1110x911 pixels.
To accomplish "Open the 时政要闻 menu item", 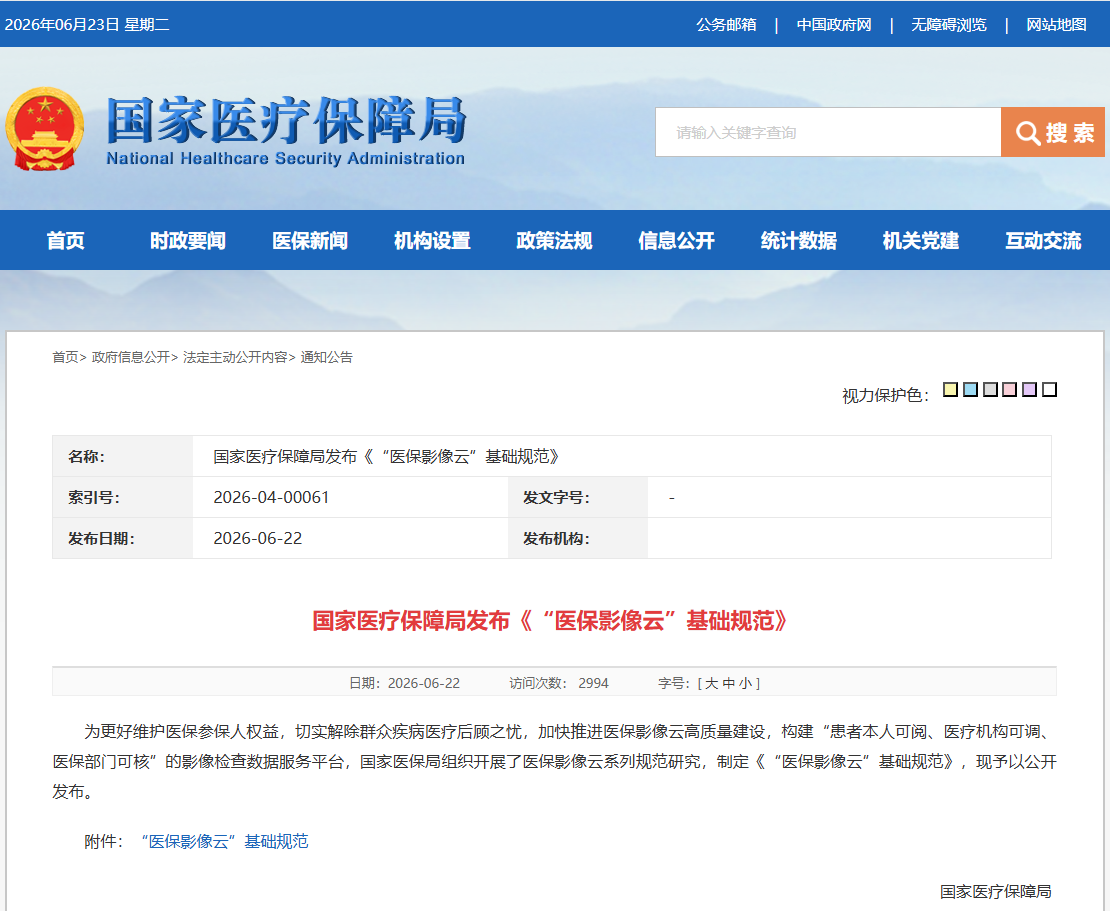I will coord(188,241).
